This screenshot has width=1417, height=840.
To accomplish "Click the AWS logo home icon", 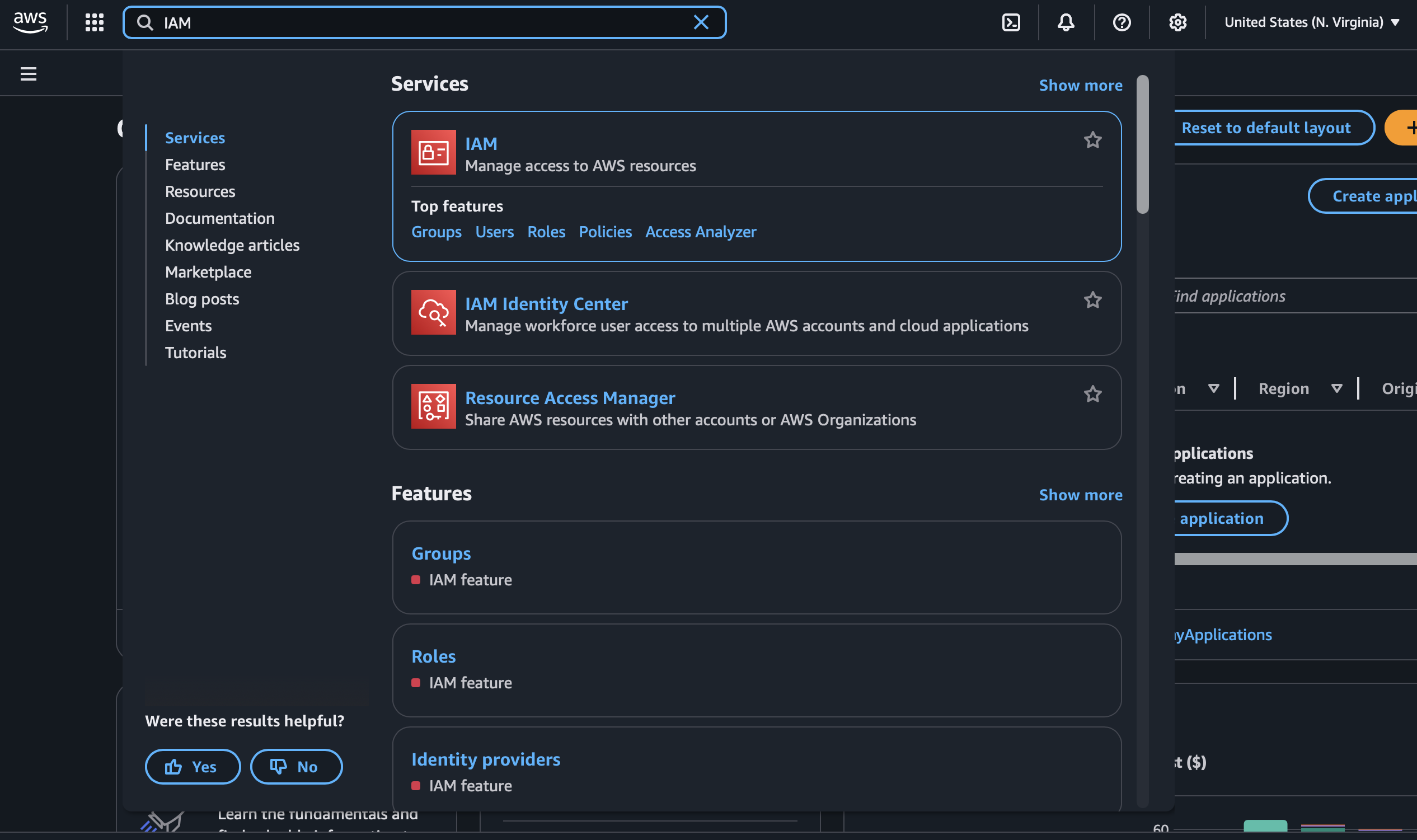I will click(x=31, y=22).
